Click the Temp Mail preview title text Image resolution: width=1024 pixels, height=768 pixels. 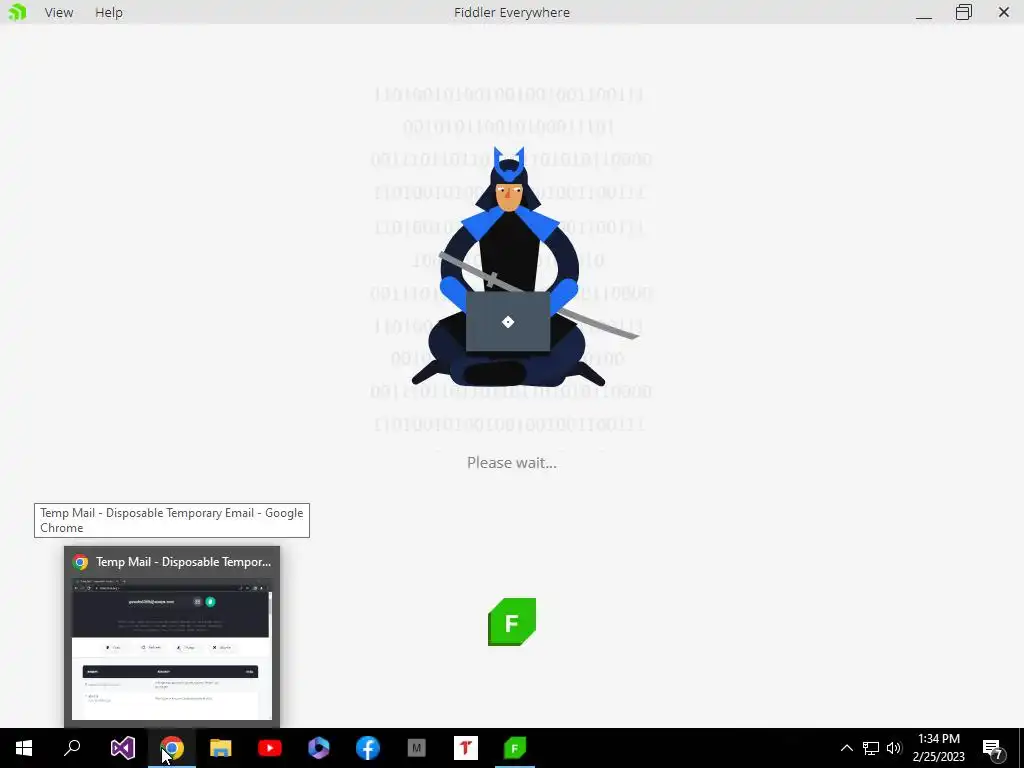click(x=184, y=562)
